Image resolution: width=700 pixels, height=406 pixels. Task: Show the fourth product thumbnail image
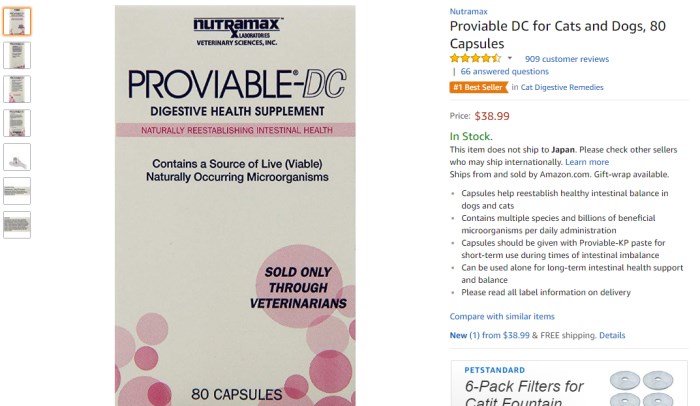click(17, 123)
